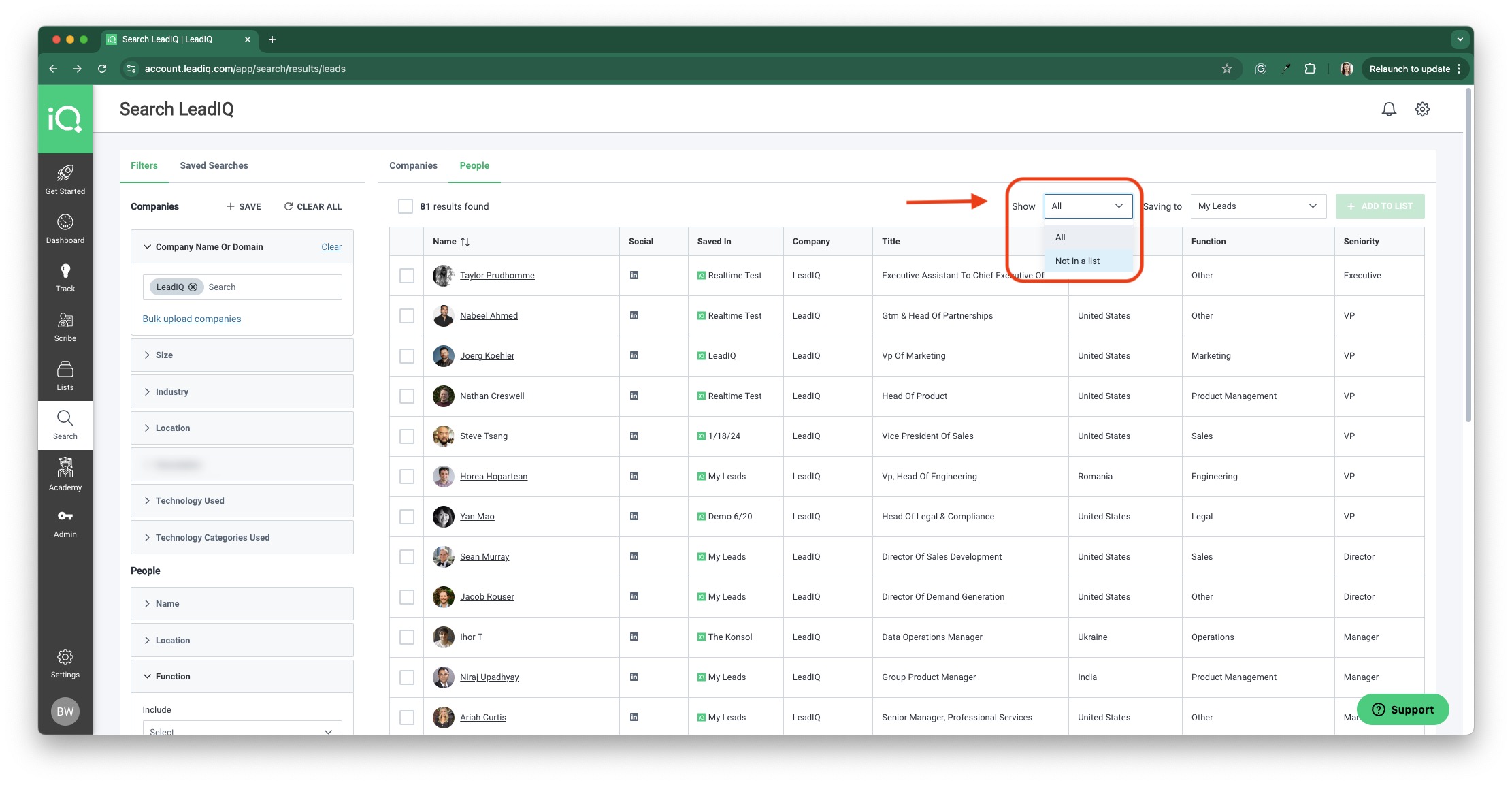Collapse Company Name Or Domain filter
Viewport: 1512px width, 785px height.
pos(147,246)
